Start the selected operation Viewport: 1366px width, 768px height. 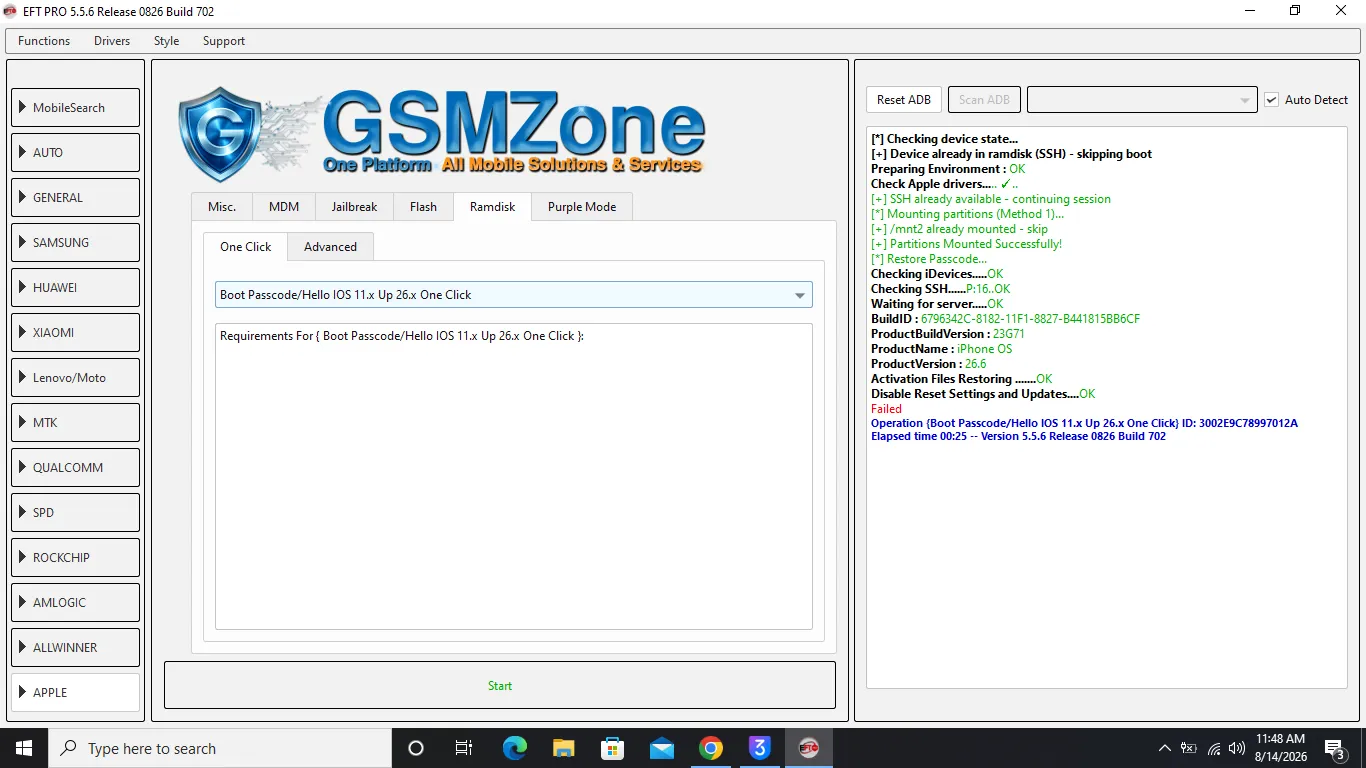(500, 686)
